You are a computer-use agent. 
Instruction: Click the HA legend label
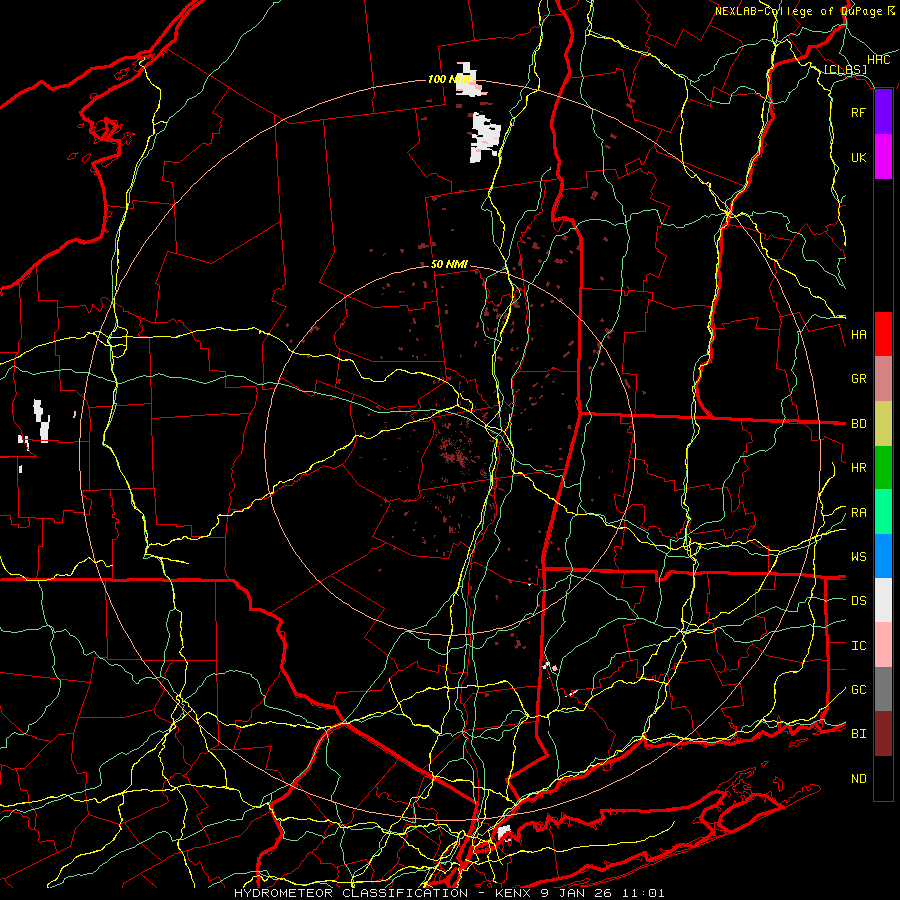click(859, 334)
